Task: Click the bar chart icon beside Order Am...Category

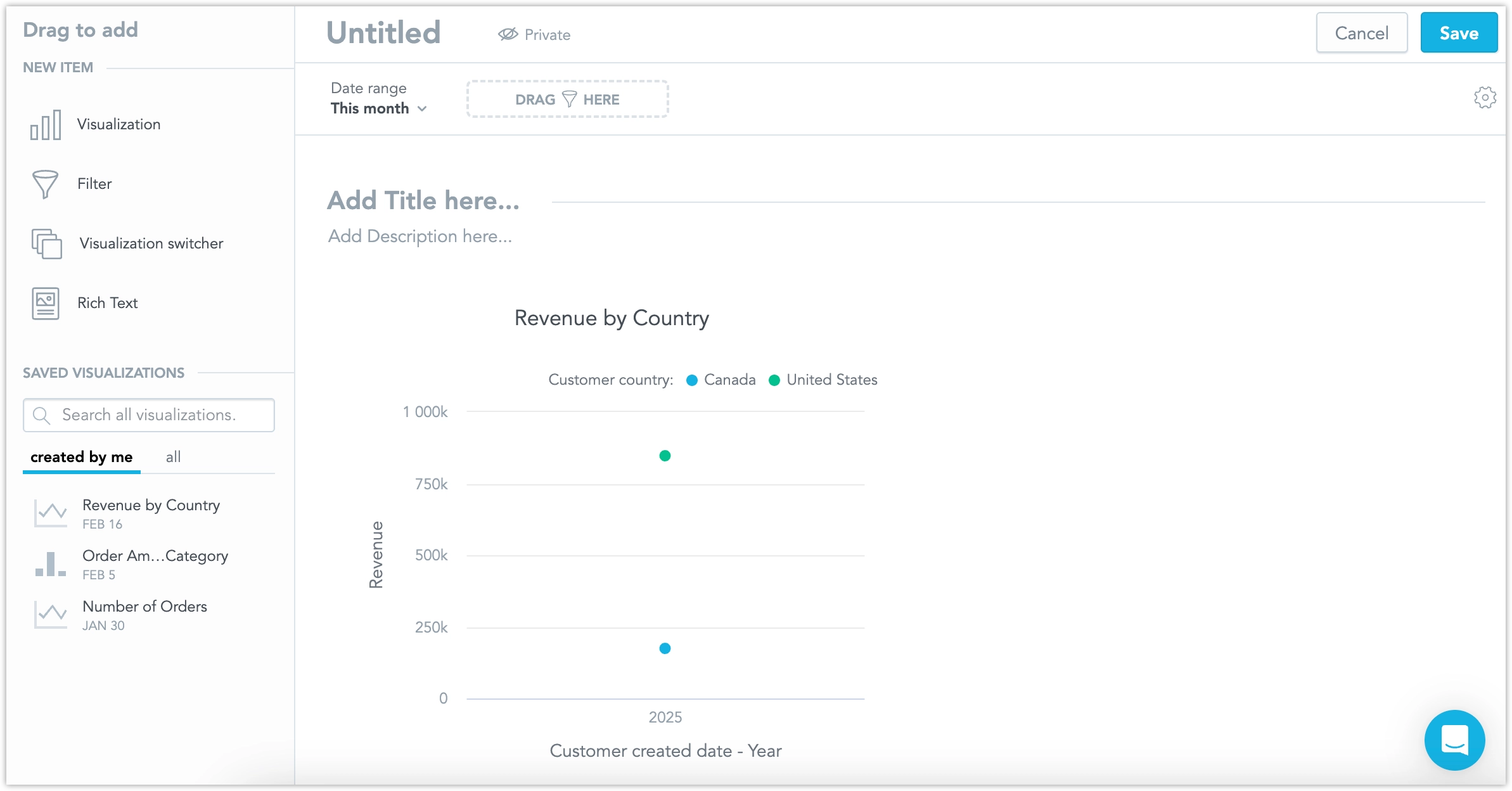Action: [x=50, y=563]
